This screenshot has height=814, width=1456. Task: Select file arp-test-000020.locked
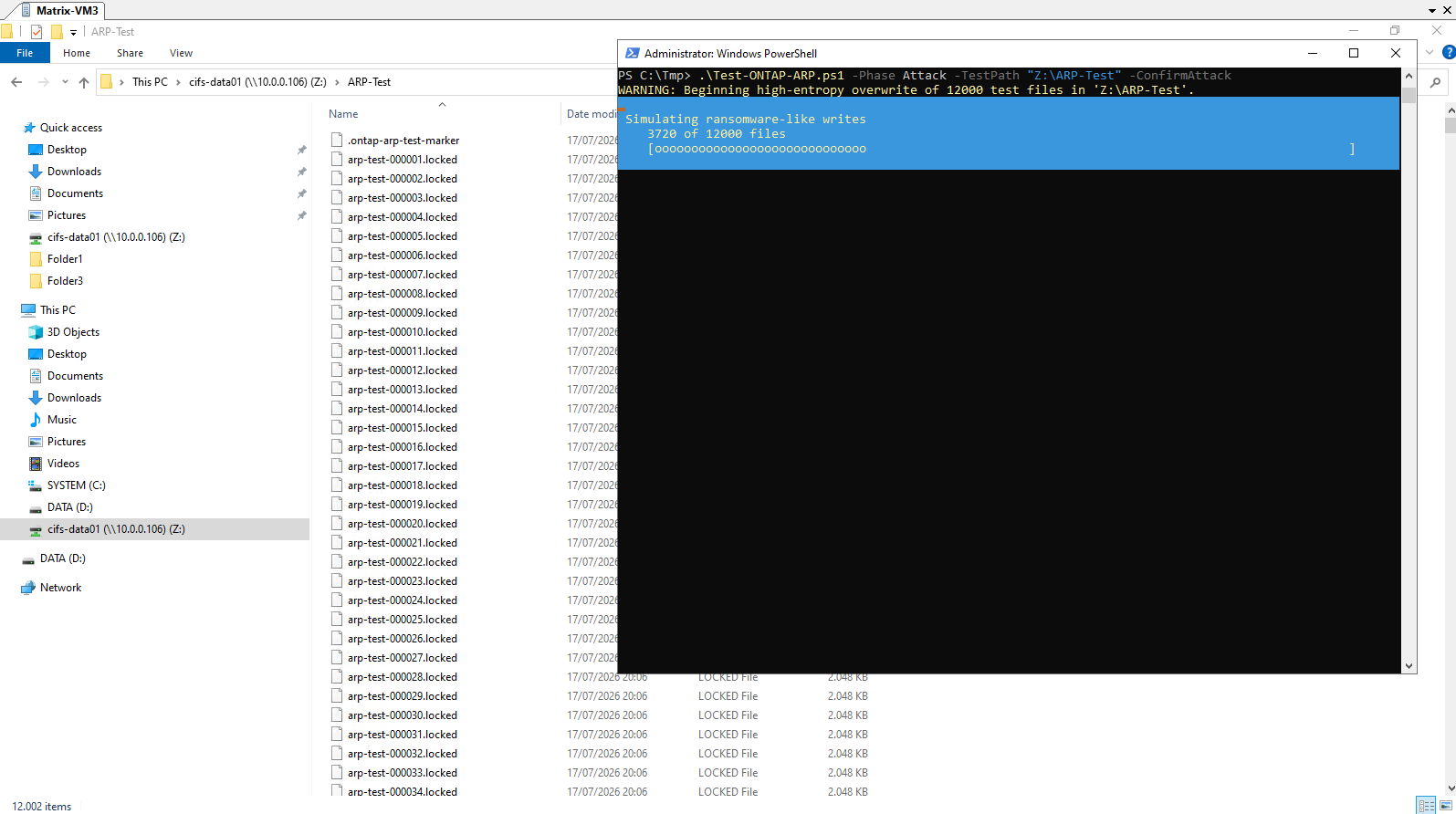click(x=402, y=524)
